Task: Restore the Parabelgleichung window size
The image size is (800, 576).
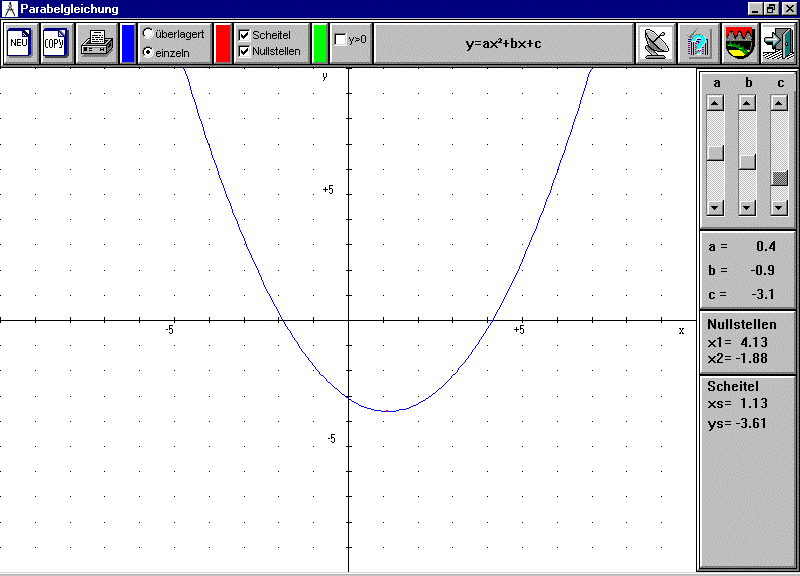Action: click(x=771, y=9)
